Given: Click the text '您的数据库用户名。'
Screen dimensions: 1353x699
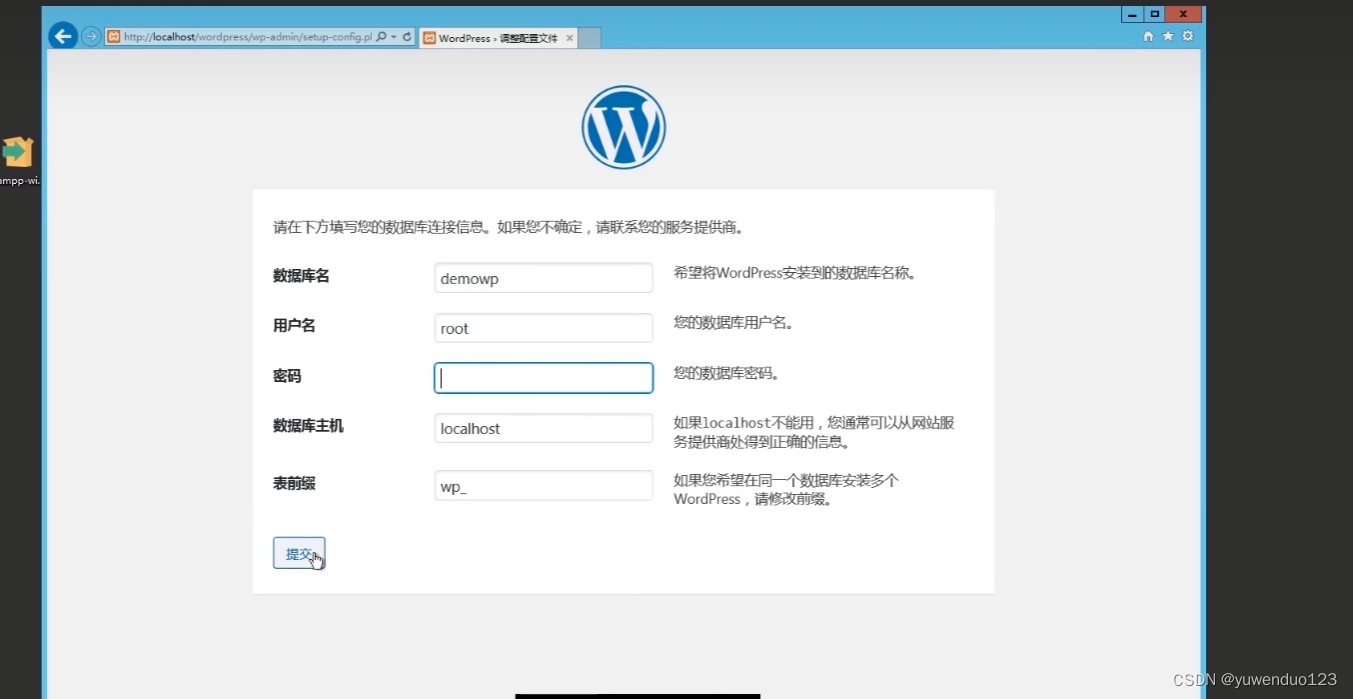Looking at the screenshot, I should 734,323.
